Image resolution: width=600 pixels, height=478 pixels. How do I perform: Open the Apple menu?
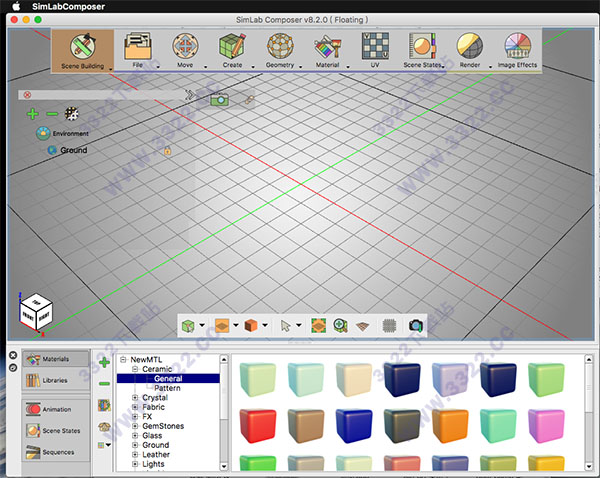(16, 6)
